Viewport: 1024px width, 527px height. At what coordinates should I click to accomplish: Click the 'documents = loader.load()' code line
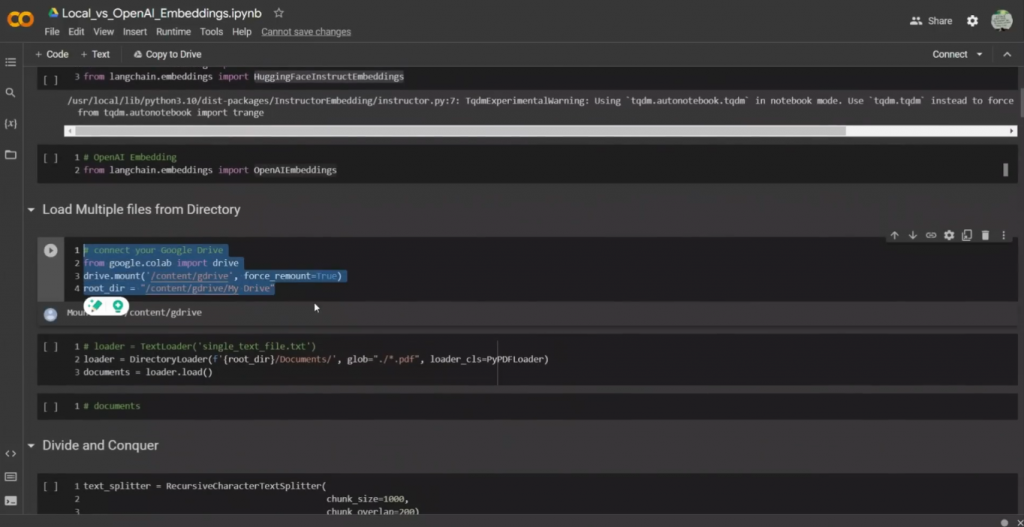pos(148,372)
